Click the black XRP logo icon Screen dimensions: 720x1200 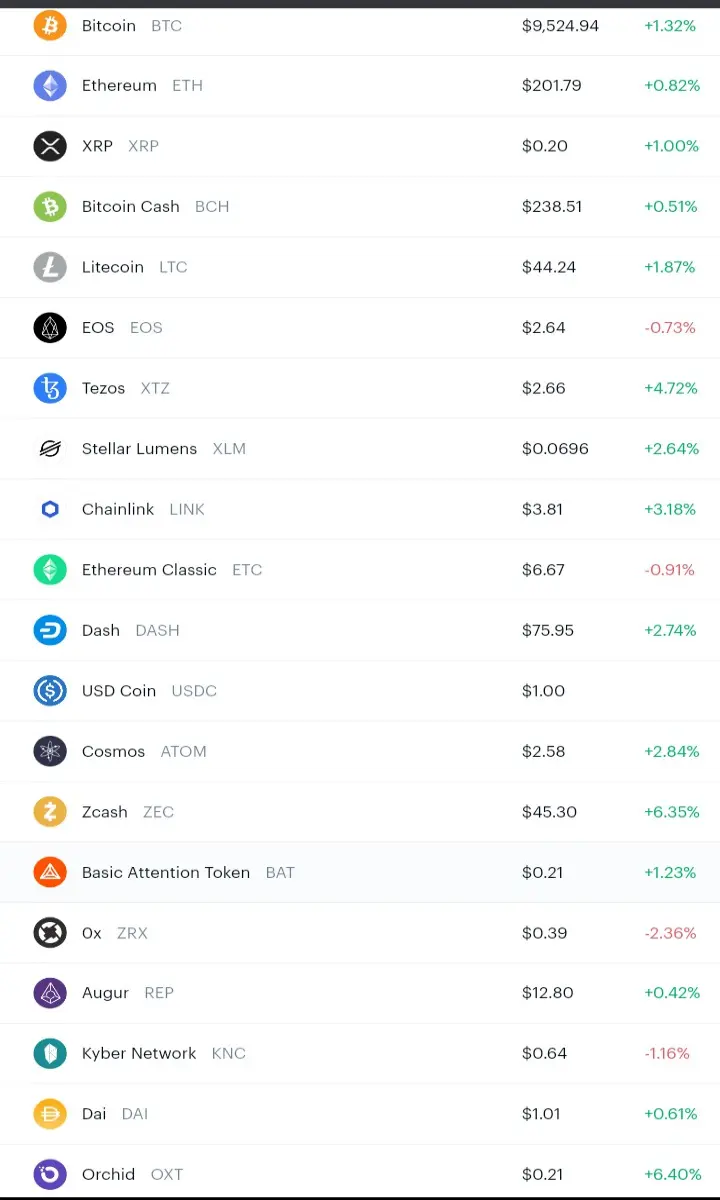coord(50,146)
